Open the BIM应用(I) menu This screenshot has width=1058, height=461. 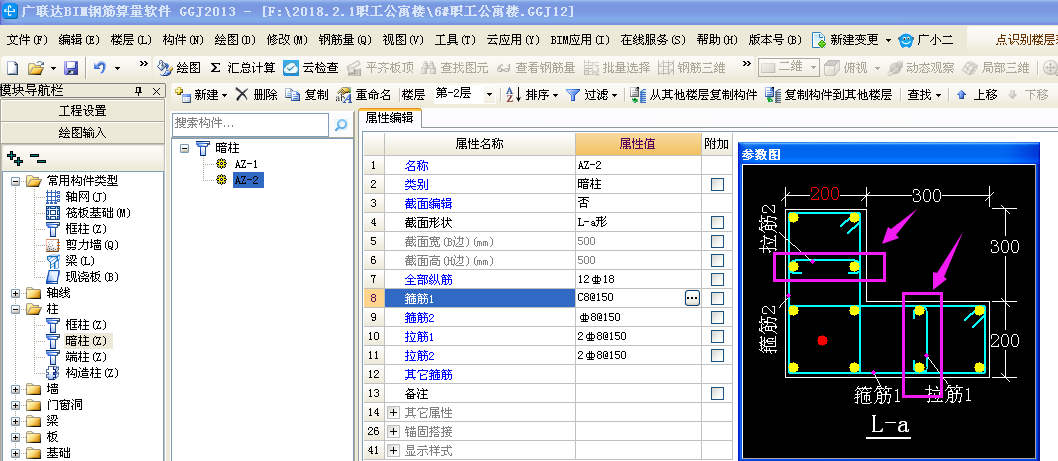point(580,40)
